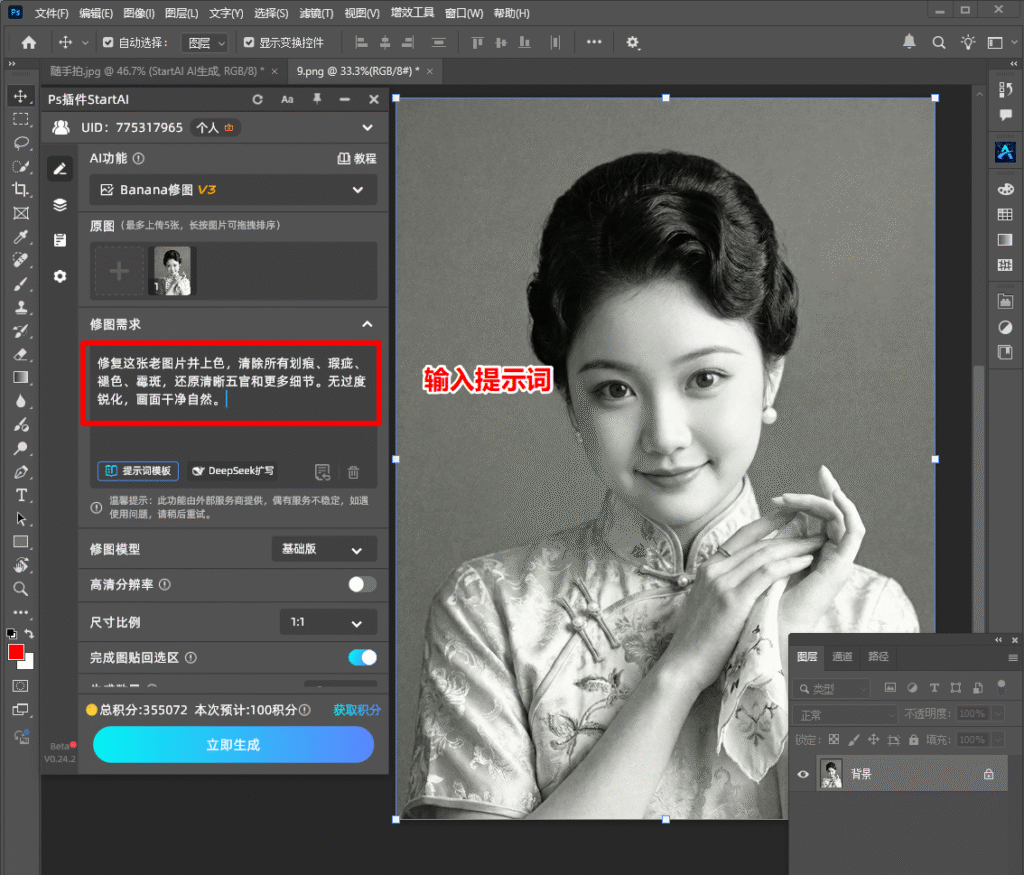Click the DeepSeek扩写 button
The height and width of the screenshot is (875, 1024).
233,471
